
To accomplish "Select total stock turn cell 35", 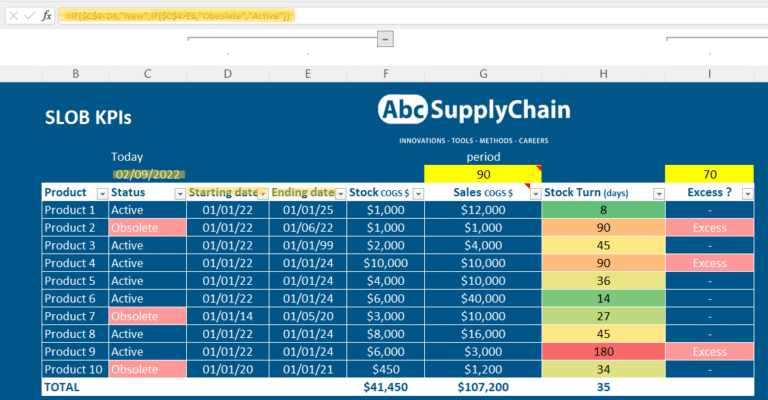I will pyautogui.click(x=603, y=387).
